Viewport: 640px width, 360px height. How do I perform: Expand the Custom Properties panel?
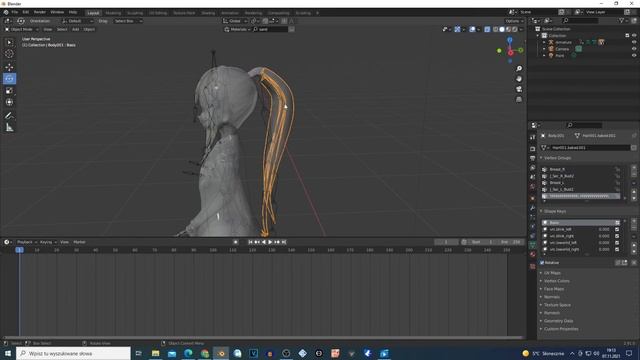tap(561, 329)
